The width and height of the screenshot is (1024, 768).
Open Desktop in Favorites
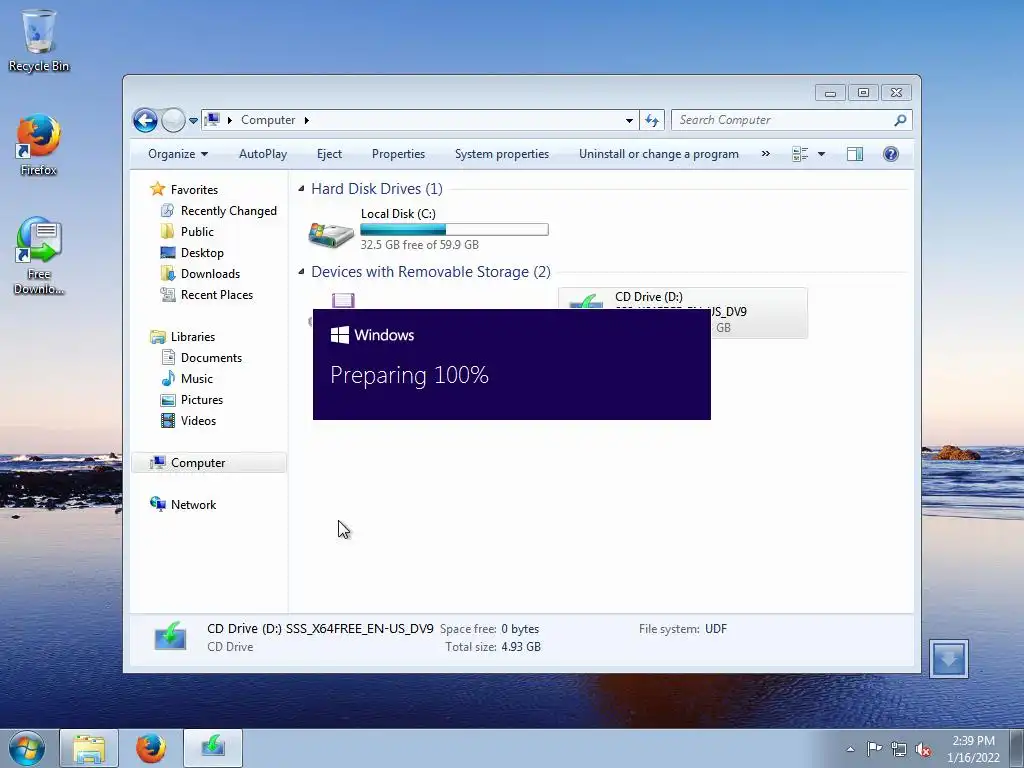coord(202,253)
